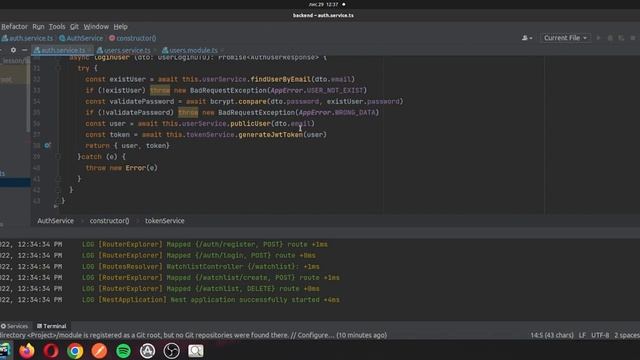Open the software updater 'A' icon in taskbar
640x360 pixels.
click(x=147, y=351)
